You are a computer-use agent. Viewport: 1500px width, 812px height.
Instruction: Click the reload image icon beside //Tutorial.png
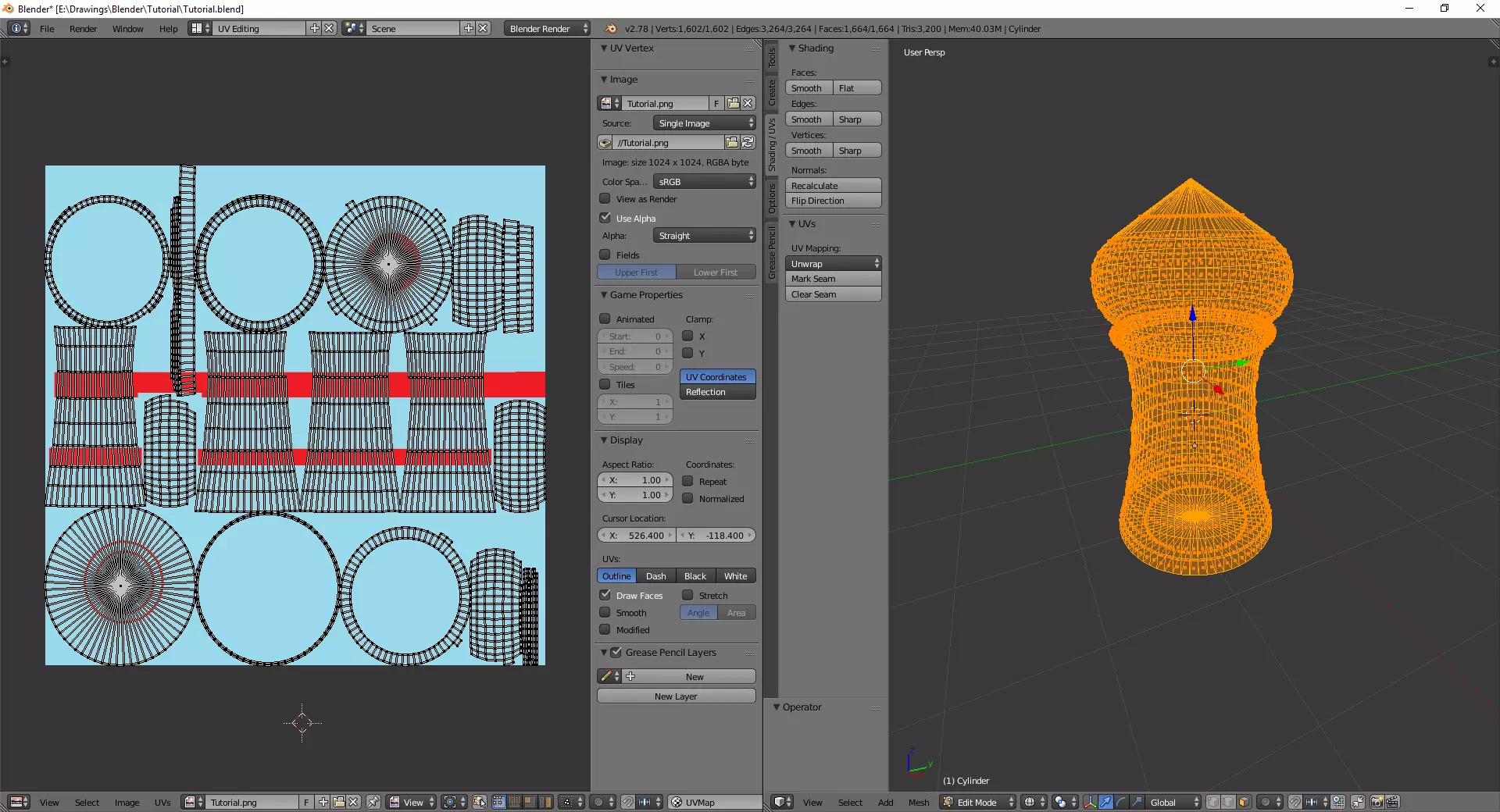(x=748, y=143)
